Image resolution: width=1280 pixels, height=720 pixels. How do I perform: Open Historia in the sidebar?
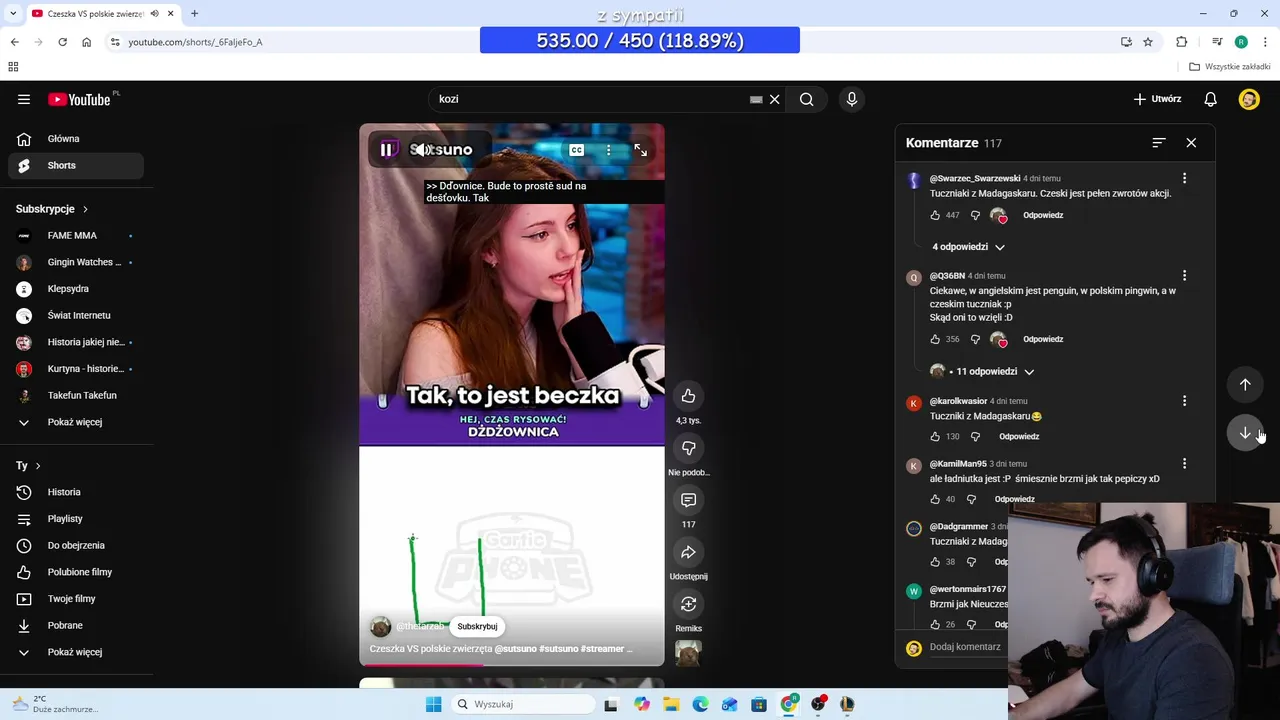coord(76,492)
